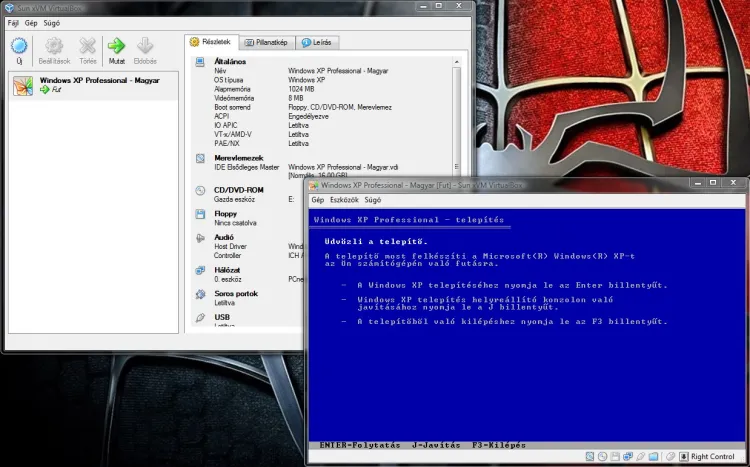Switch to the Részletek tab
Viewport: 750px width, 467px height.
pos(210,42)
